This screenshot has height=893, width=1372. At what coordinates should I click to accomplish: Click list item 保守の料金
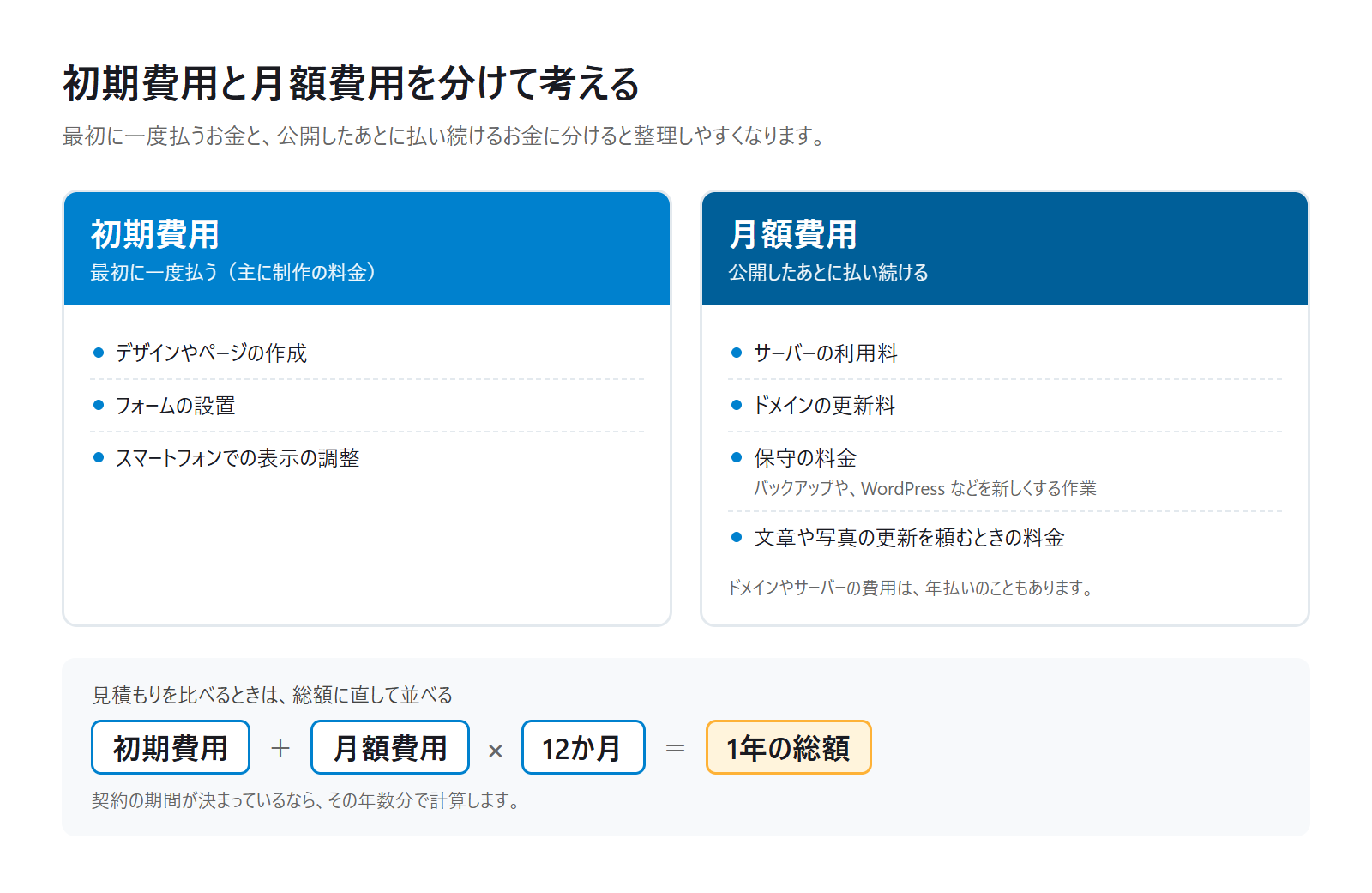(805, 457)
